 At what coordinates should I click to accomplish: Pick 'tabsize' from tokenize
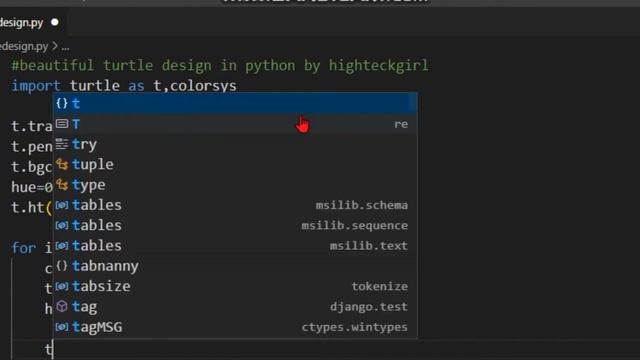click(236, 286)
